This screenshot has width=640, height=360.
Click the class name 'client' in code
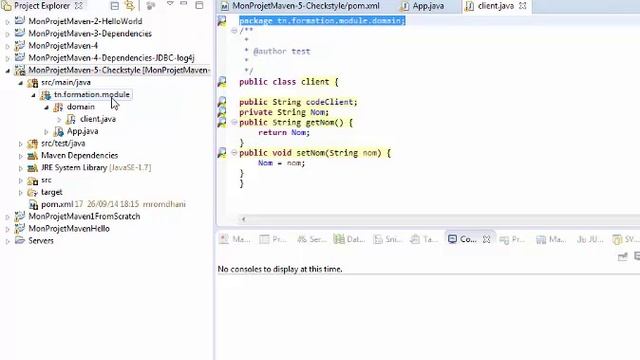click(x=315, y=82)
